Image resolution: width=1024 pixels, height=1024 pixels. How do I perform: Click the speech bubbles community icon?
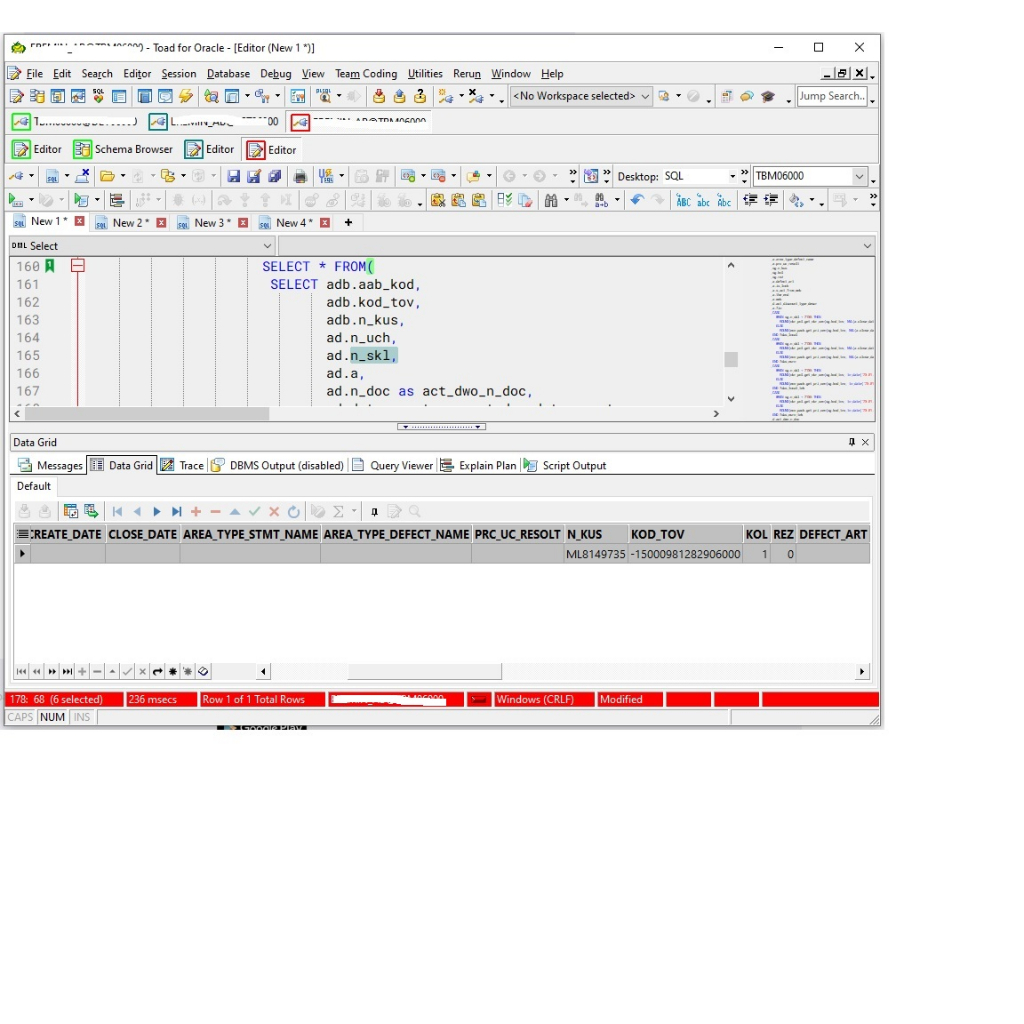click(x=747, y=97)
